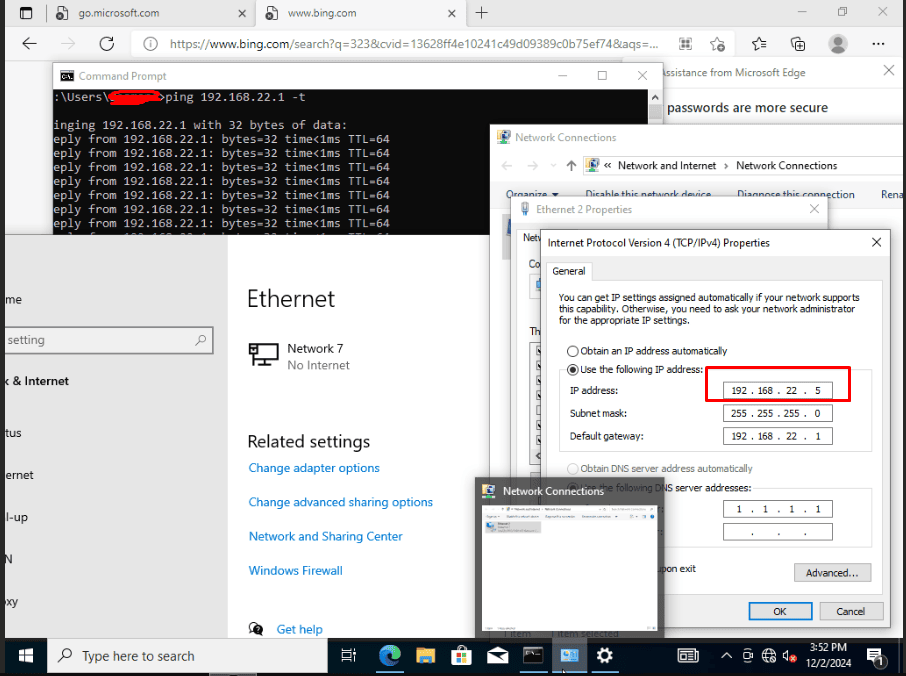Open the Mail app from the taskbar

[x=497, y=656]
